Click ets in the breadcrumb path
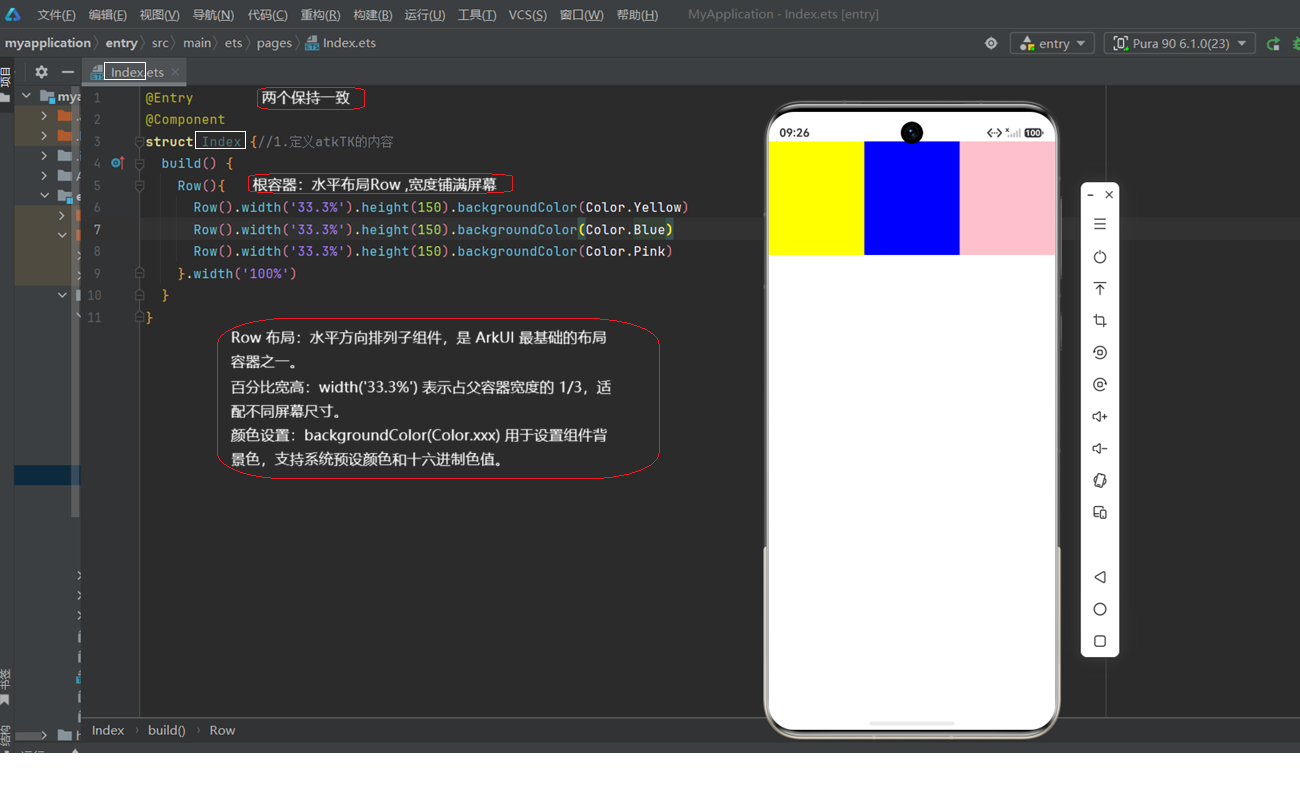This screenshot has width=1300, height=785. click(x=233, y=43)
